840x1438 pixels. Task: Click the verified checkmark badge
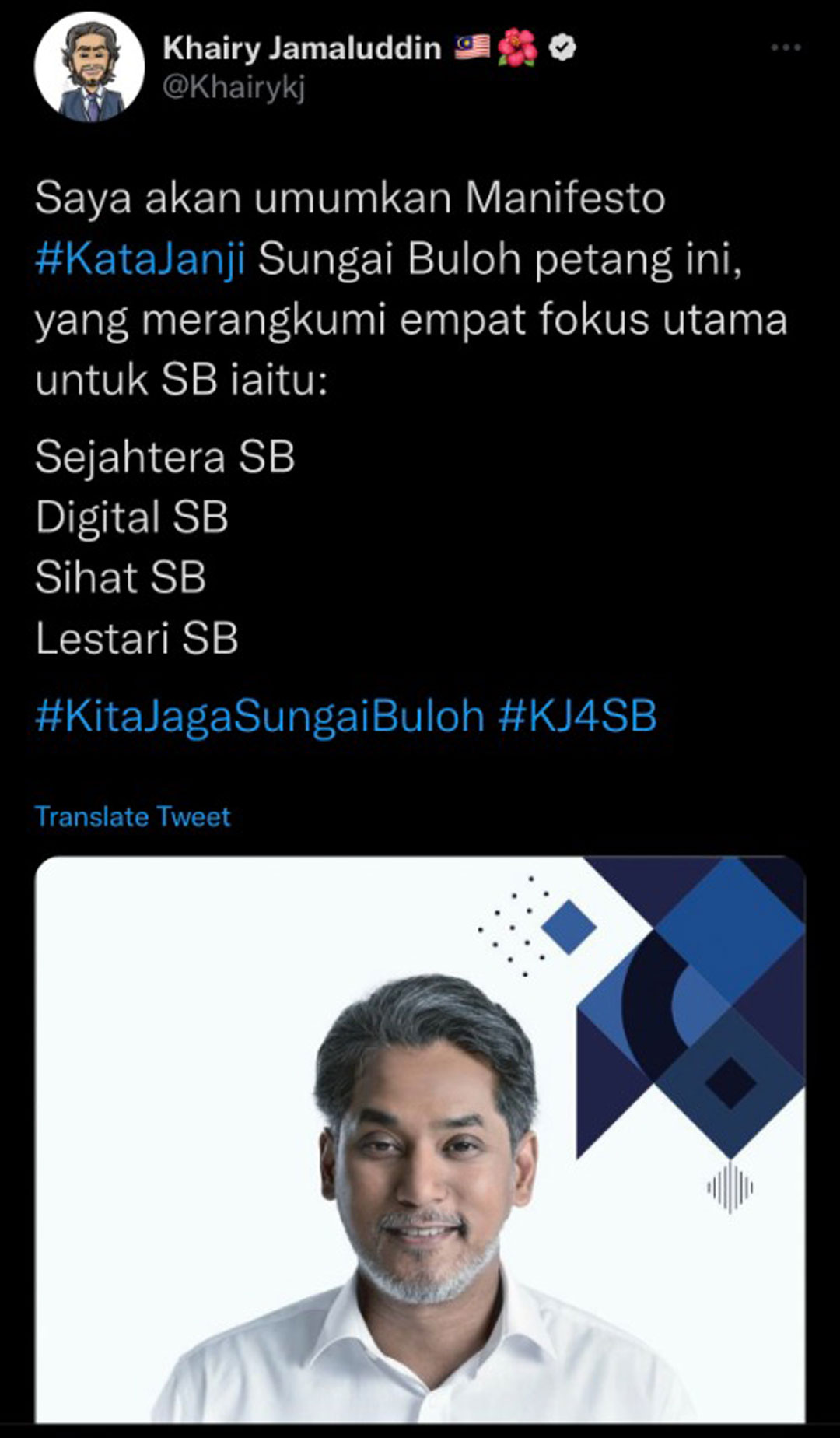tap(562, 48)
